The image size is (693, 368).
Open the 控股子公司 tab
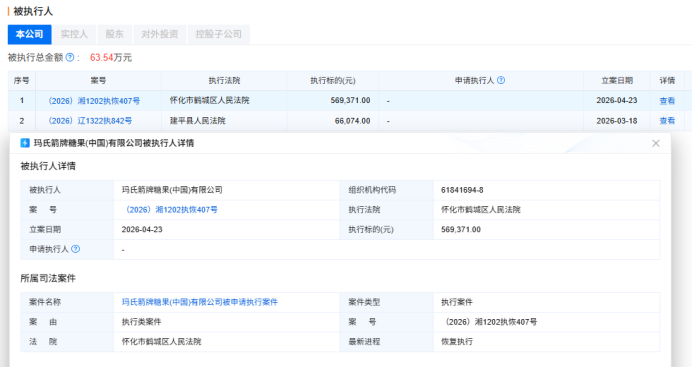tap(219, 34)
